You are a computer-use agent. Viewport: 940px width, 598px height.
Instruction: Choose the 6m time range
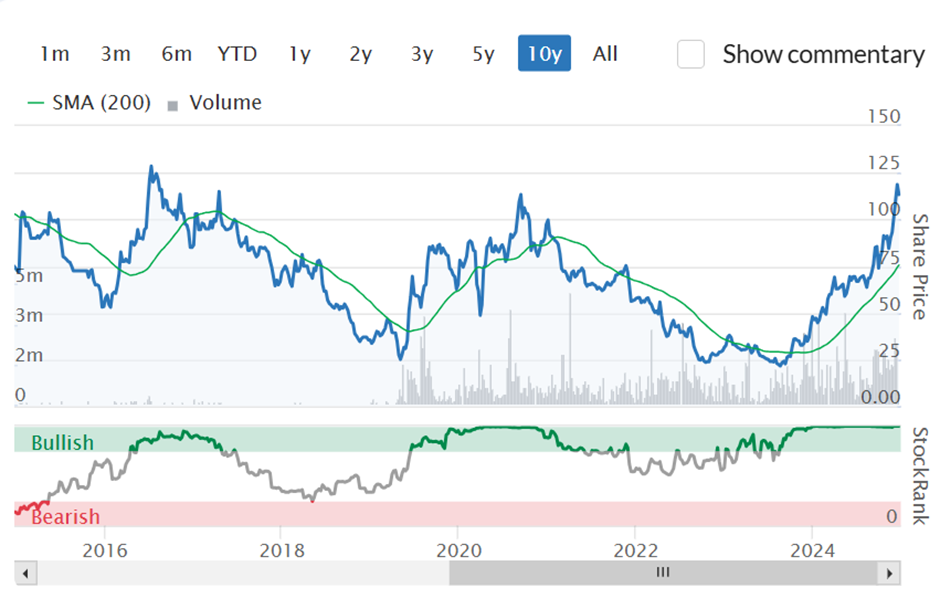(176, 54)
